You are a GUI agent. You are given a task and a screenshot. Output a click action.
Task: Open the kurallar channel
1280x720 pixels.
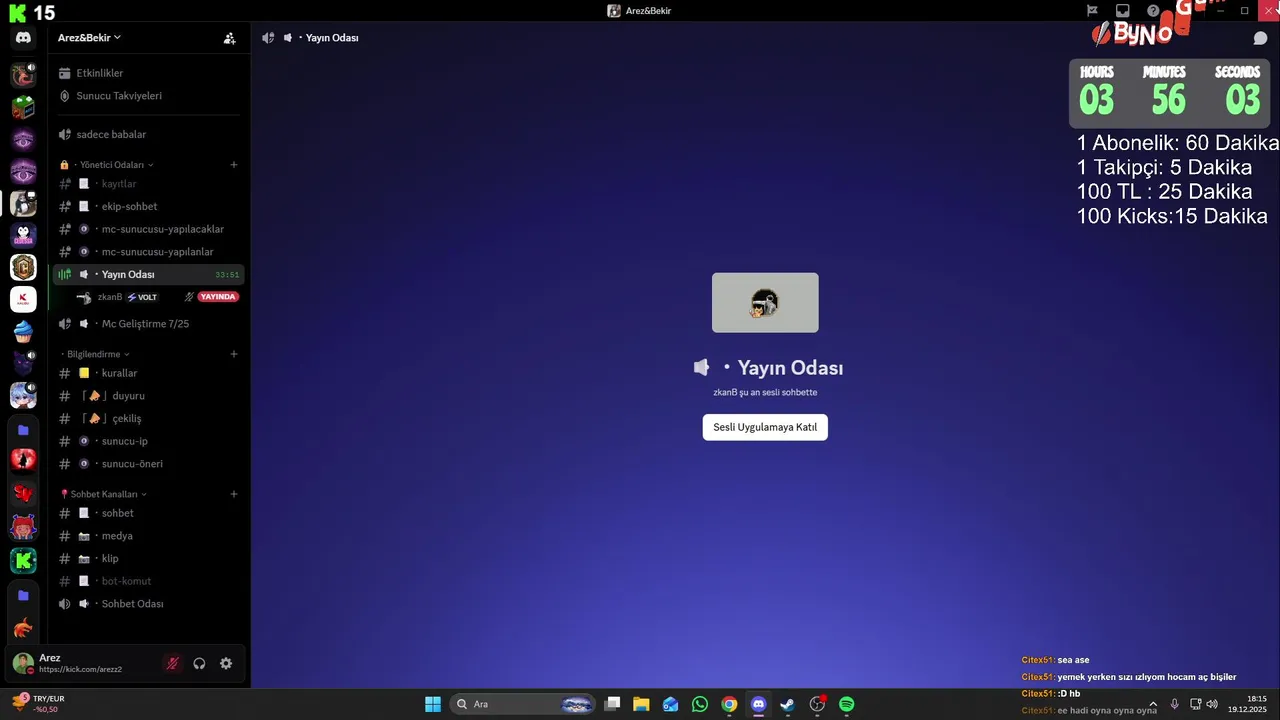[x=148, y=373]
